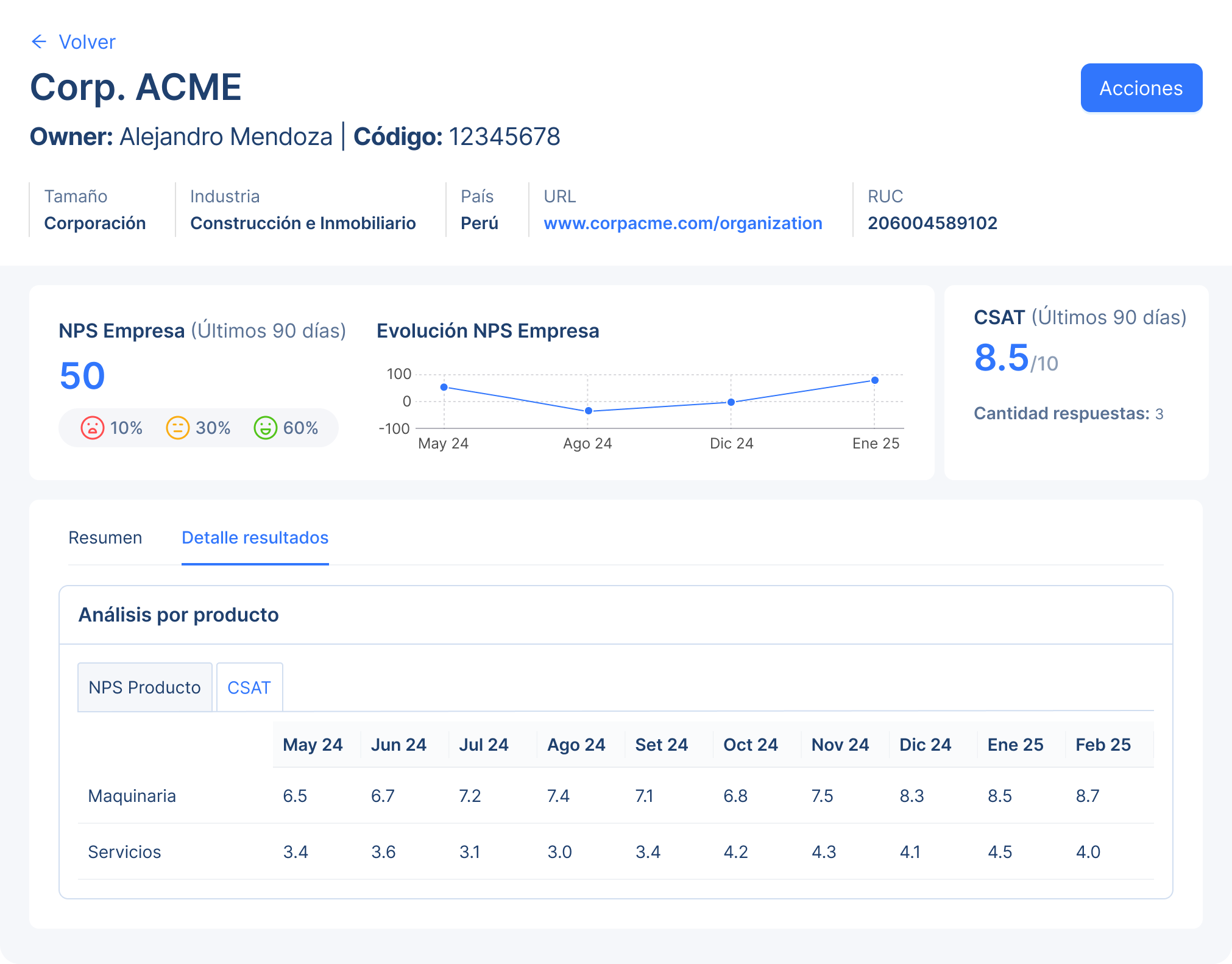Switch to the Resumen tab
The image size is (1232, 964).
(105, 537)
